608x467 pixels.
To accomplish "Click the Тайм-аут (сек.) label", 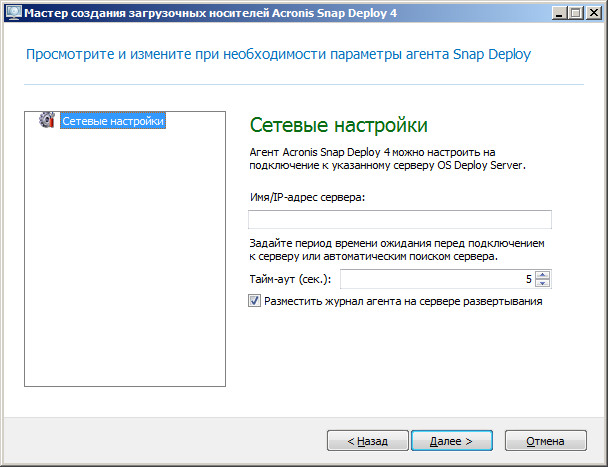I will pyautogui.click(x=290, y=279).
